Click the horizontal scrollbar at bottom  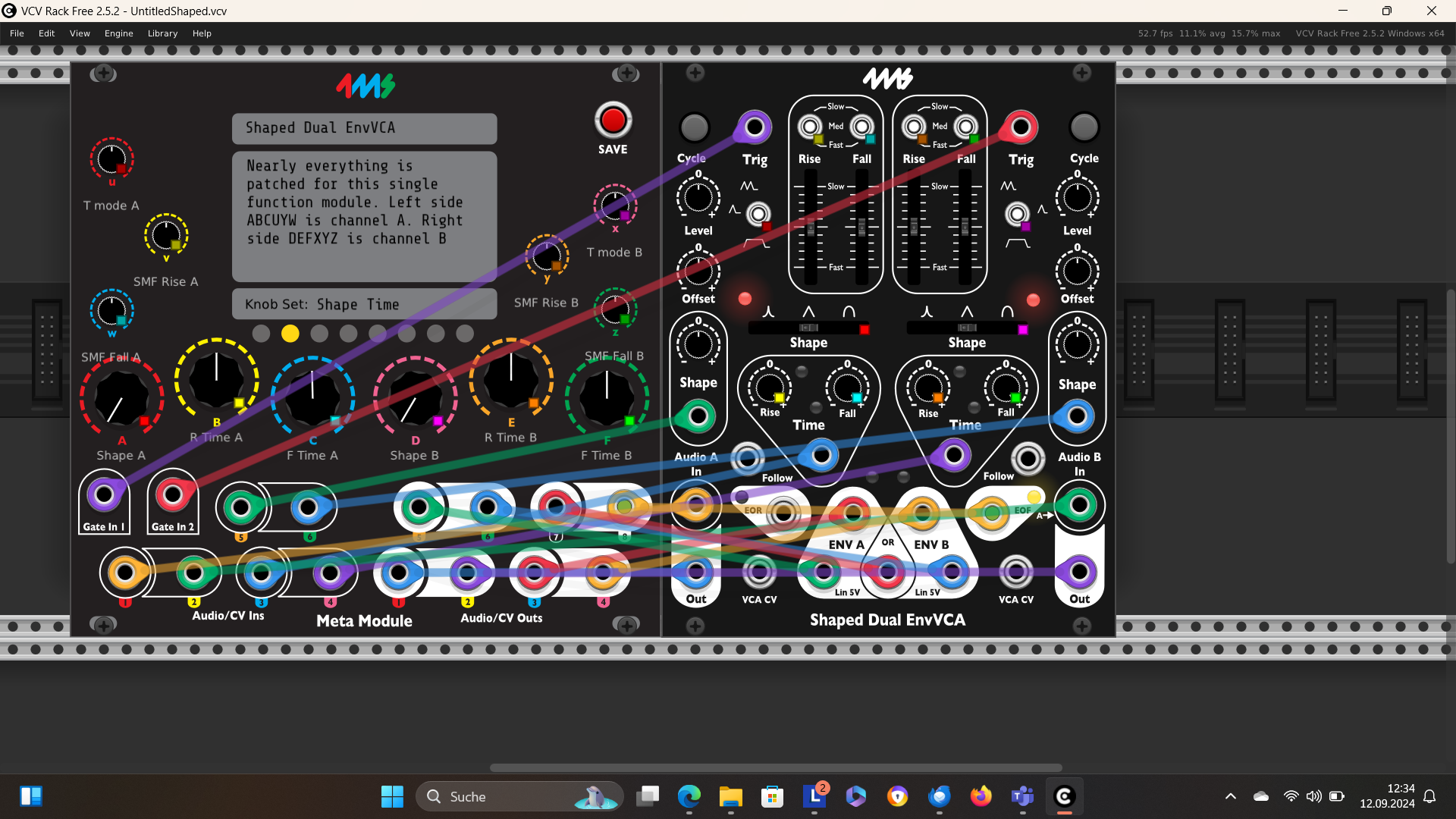(776, 767)
